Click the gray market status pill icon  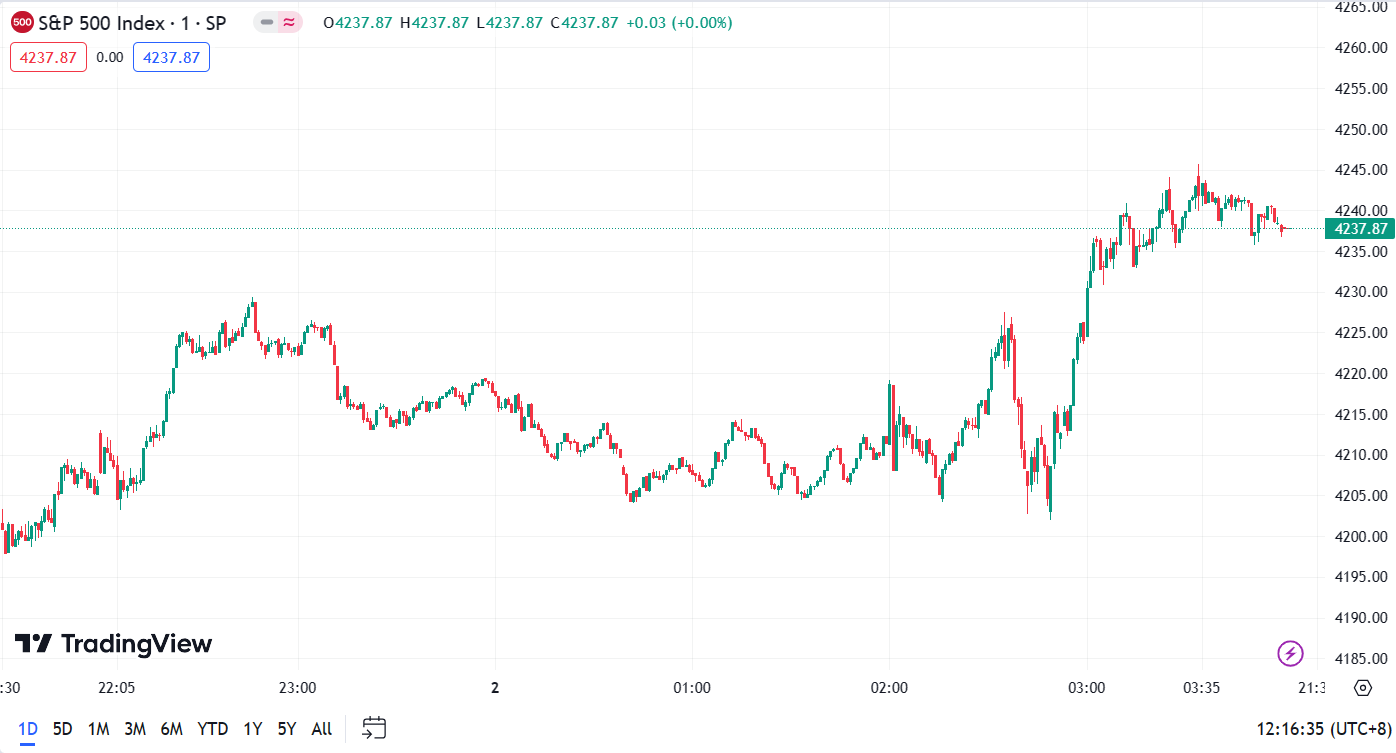pyautogui.click(x=267, y=22)
